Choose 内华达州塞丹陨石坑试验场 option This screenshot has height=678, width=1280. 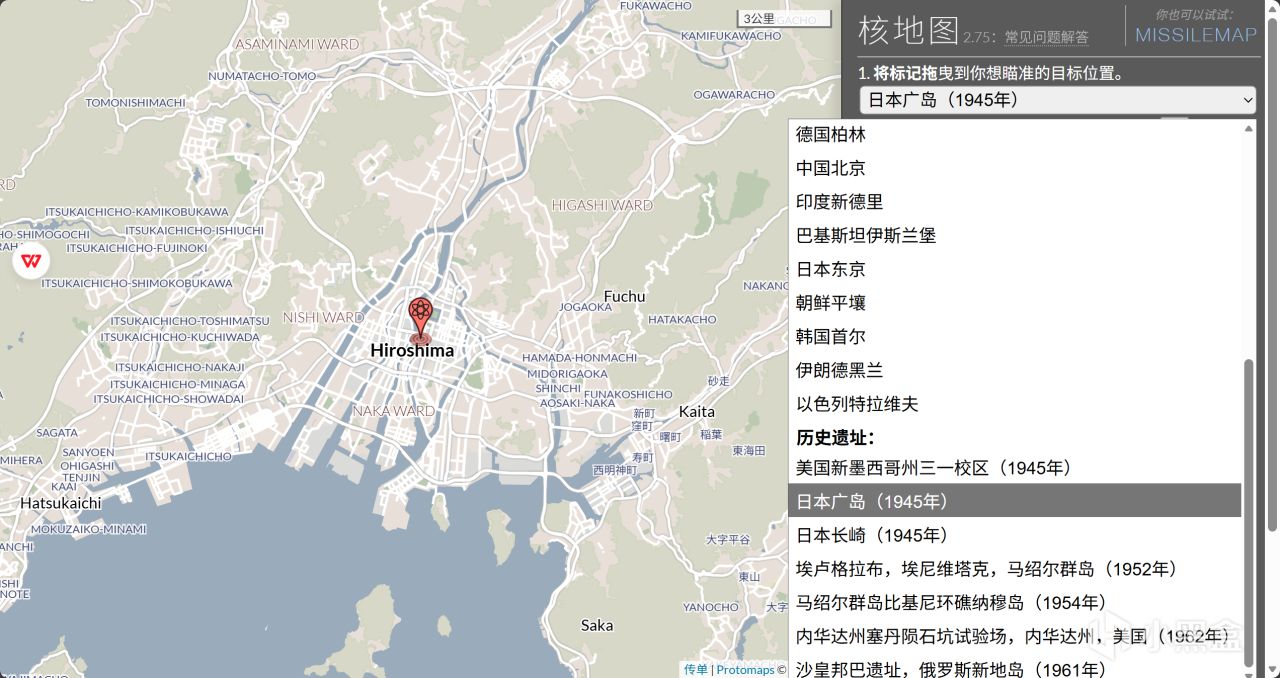tap(1014, 636)
